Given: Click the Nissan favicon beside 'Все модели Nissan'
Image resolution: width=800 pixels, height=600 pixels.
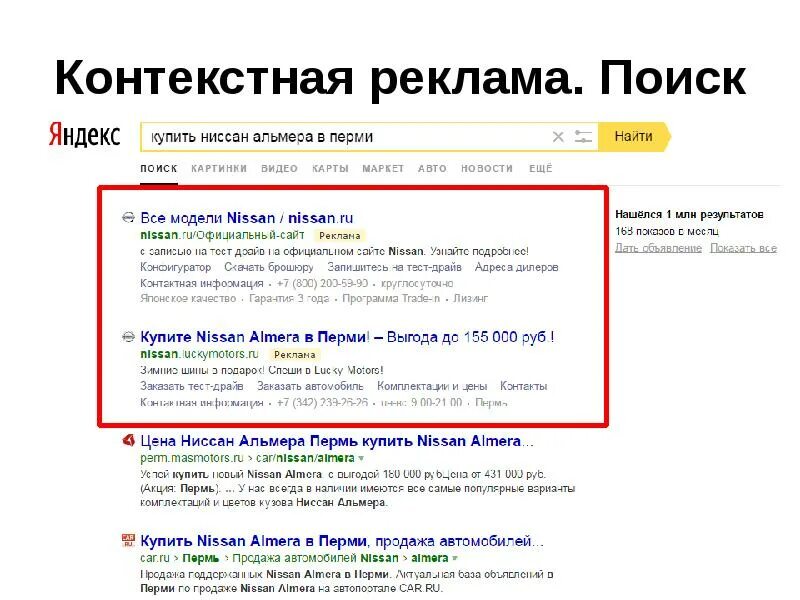Looking at the screenshot, I should pyautogui.click(x=128, y=218).
